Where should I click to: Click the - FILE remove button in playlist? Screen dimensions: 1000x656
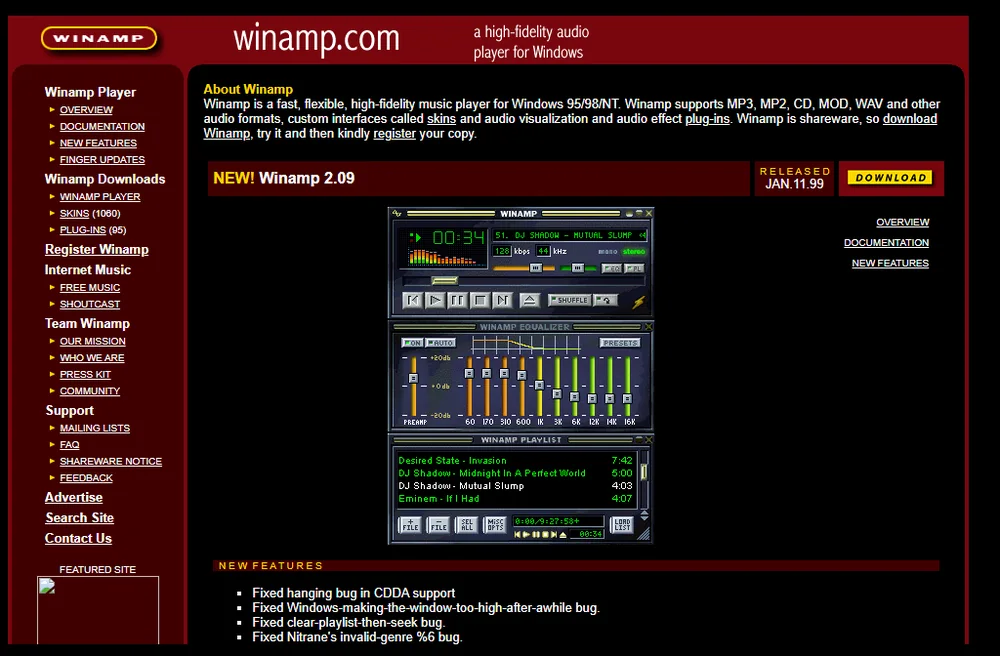point(438,525)
